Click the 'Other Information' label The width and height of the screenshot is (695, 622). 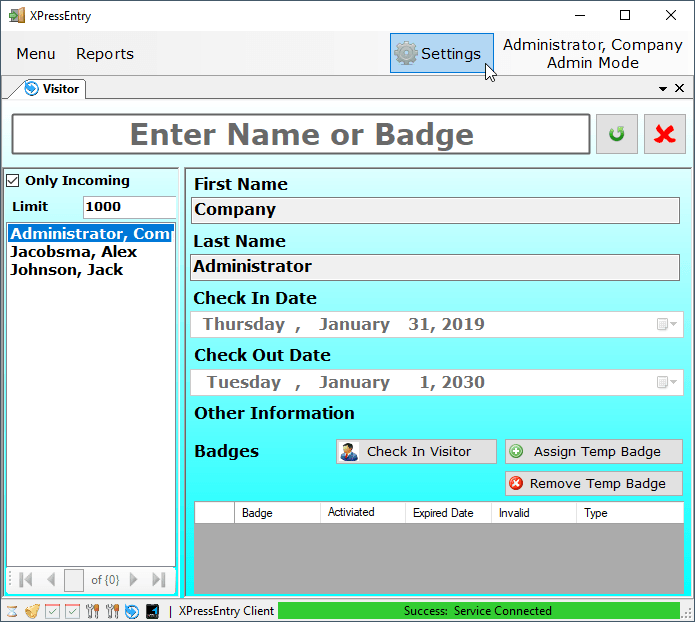click(x=274, y=413)
